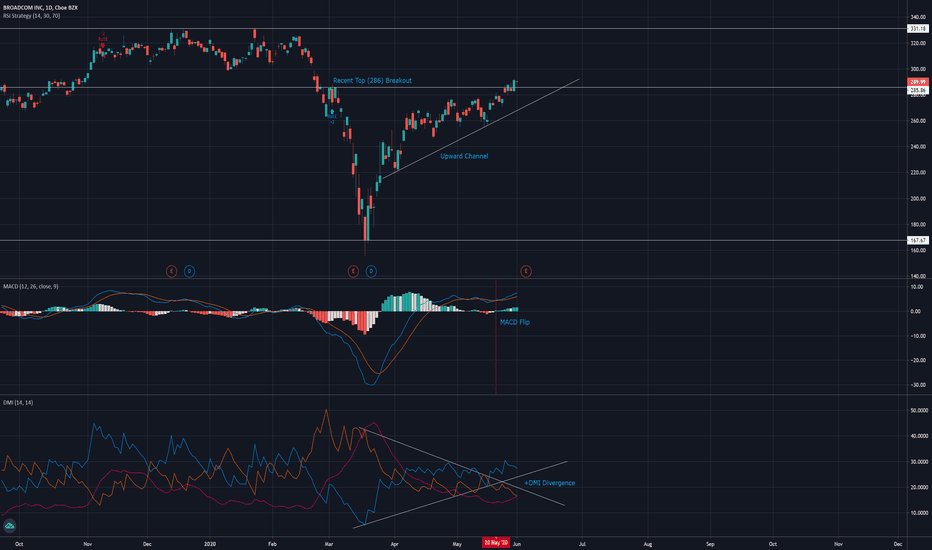Click the 40.0000 DMI axis label

click(x=920, y=436)
